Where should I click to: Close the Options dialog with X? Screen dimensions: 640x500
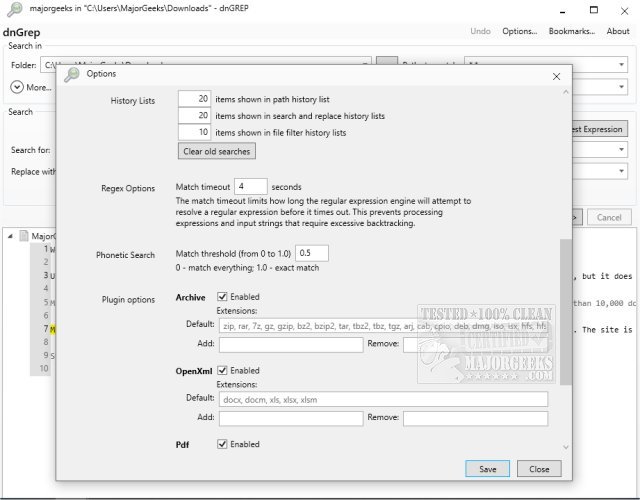tap(556, 76)
